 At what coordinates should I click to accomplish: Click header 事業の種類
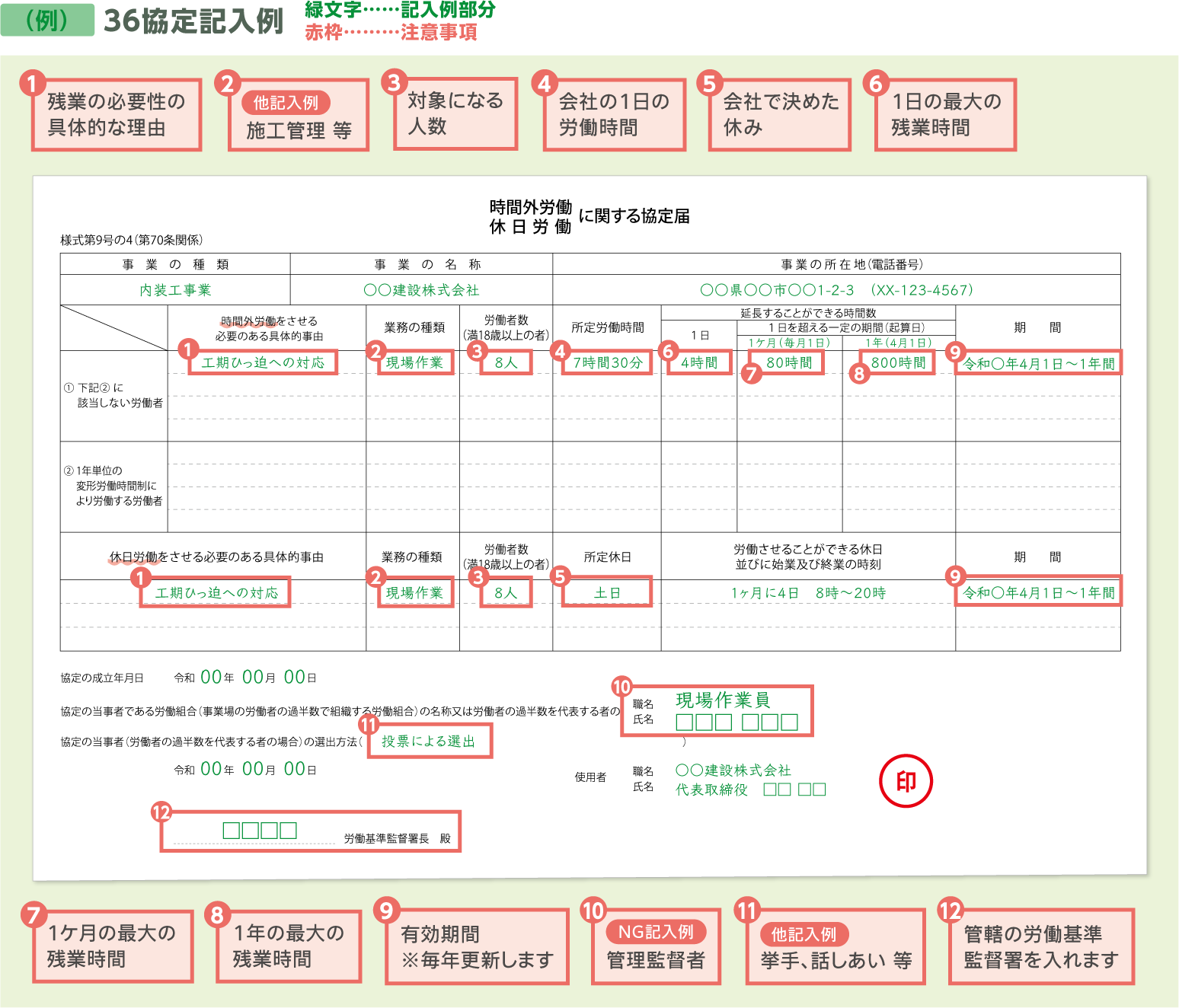click(175, 264)
